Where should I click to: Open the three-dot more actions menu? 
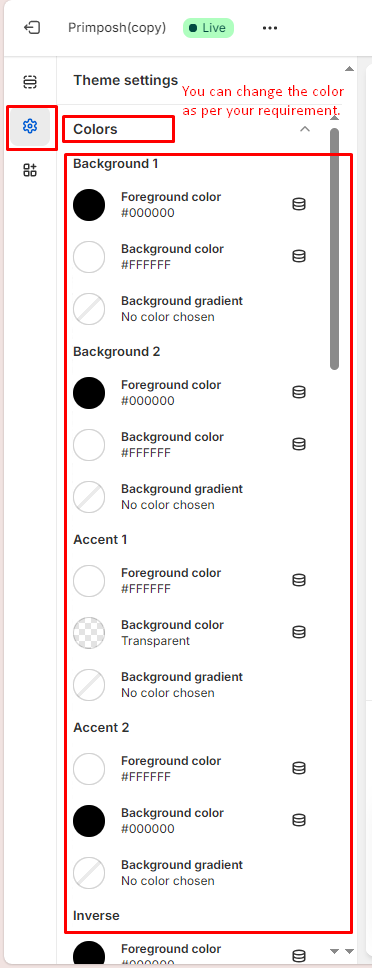coord(270,28)
